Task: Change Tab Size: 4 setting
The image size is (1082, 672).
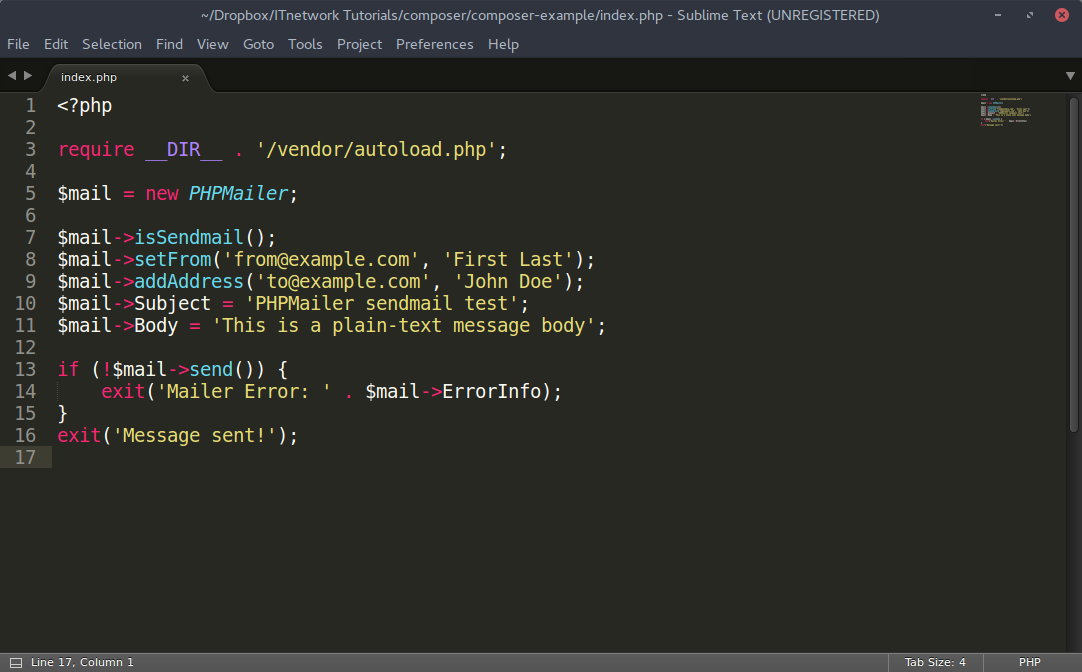Action: [x=935, y=662]
